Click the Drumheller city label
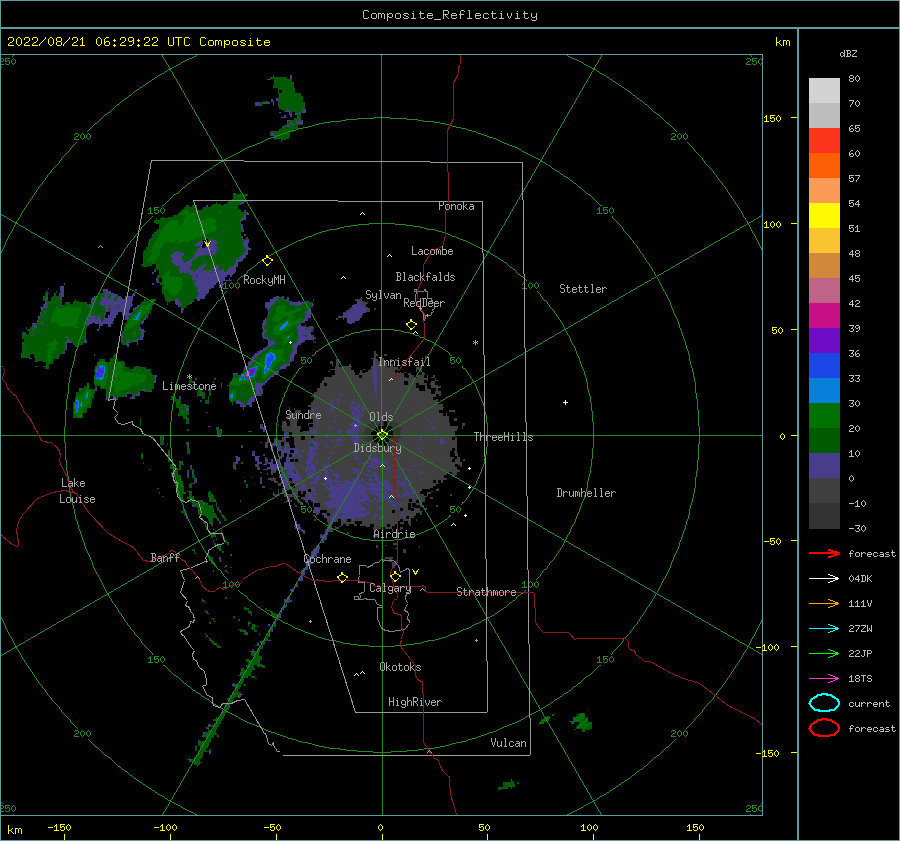This screenshot has width=900, height=841. tap(586, 493)
